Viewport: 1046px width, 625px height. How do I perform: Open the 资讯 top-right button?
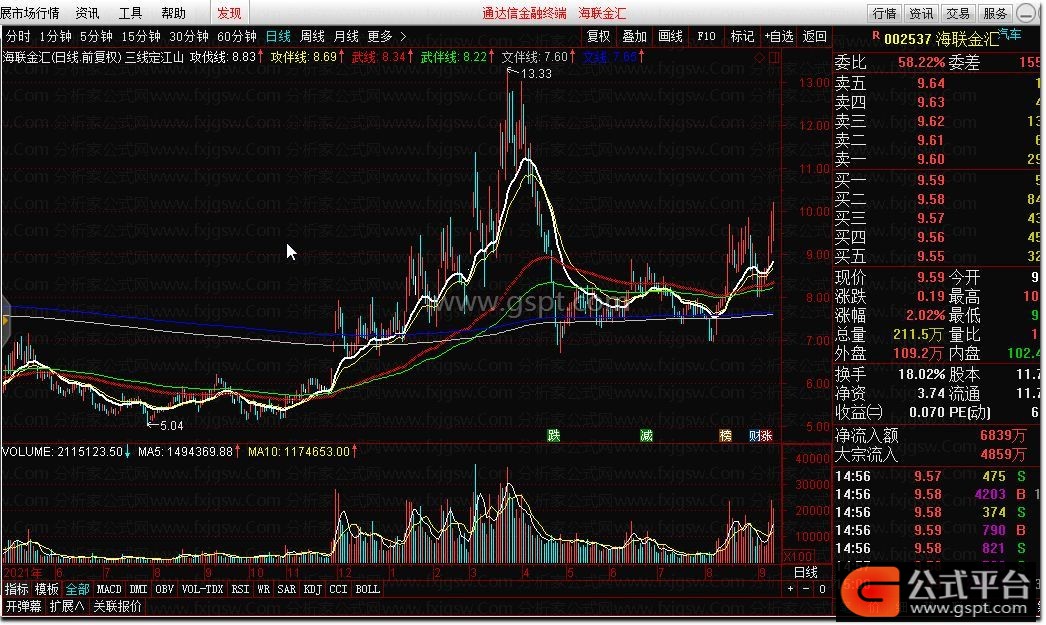pos(921,13)
